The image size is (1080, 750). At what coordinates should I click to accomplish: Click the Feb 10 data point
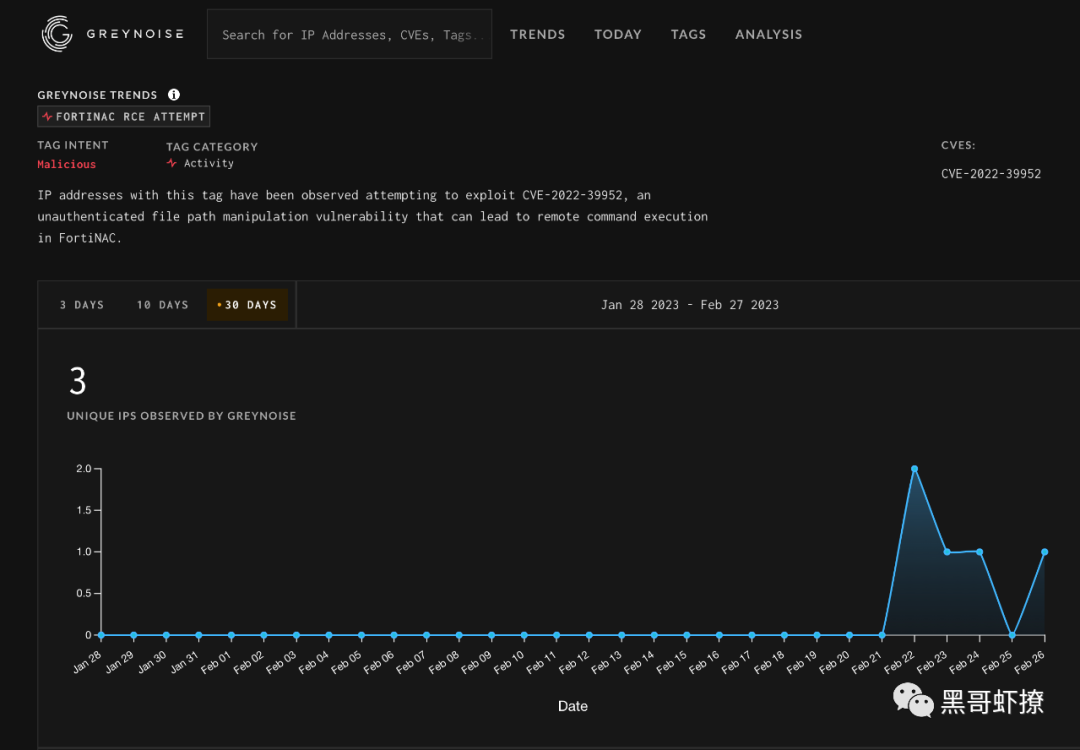(524, 635)
